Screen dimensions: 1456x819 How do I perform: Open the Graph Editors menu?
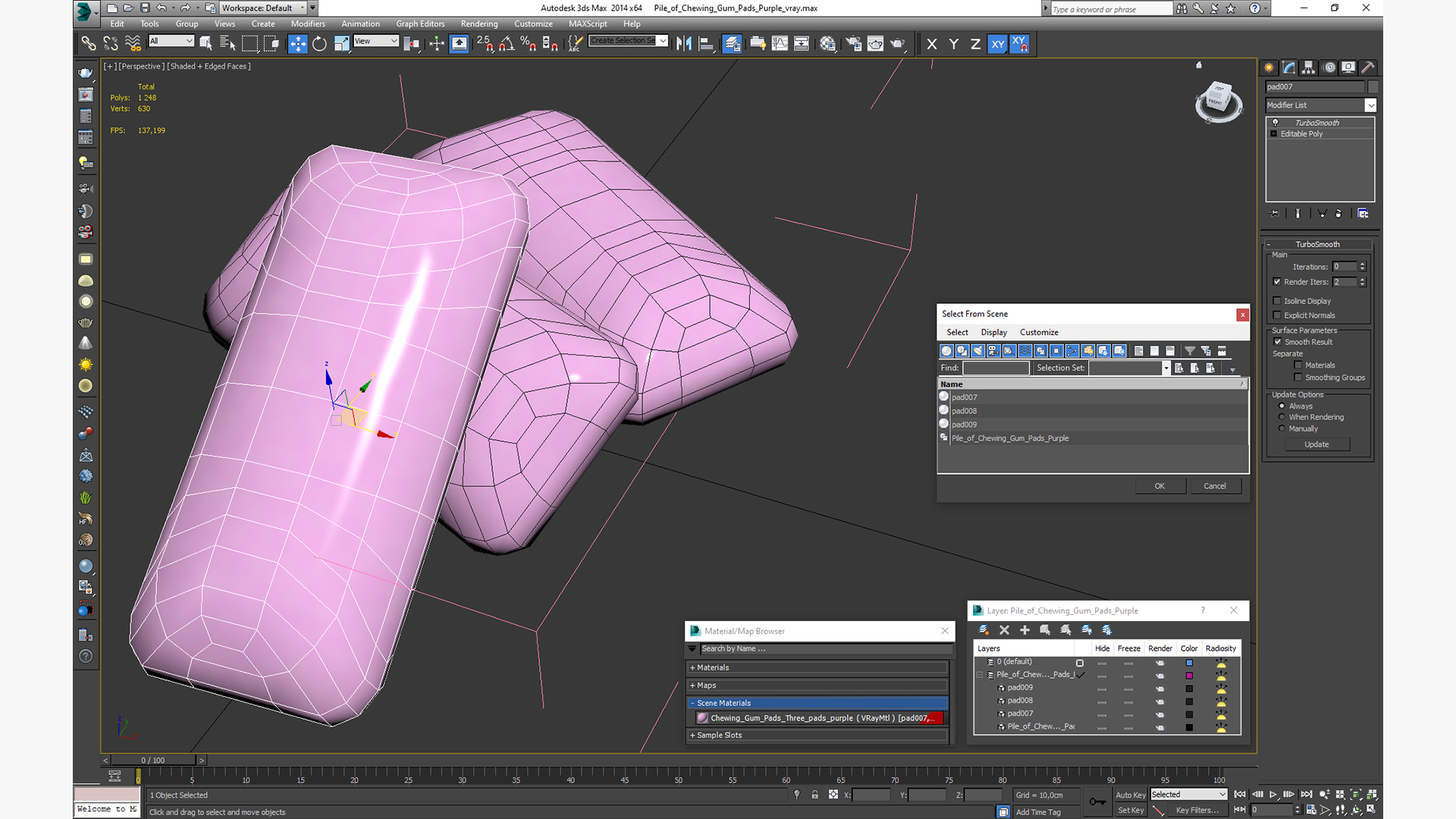(x=420, y=24)
